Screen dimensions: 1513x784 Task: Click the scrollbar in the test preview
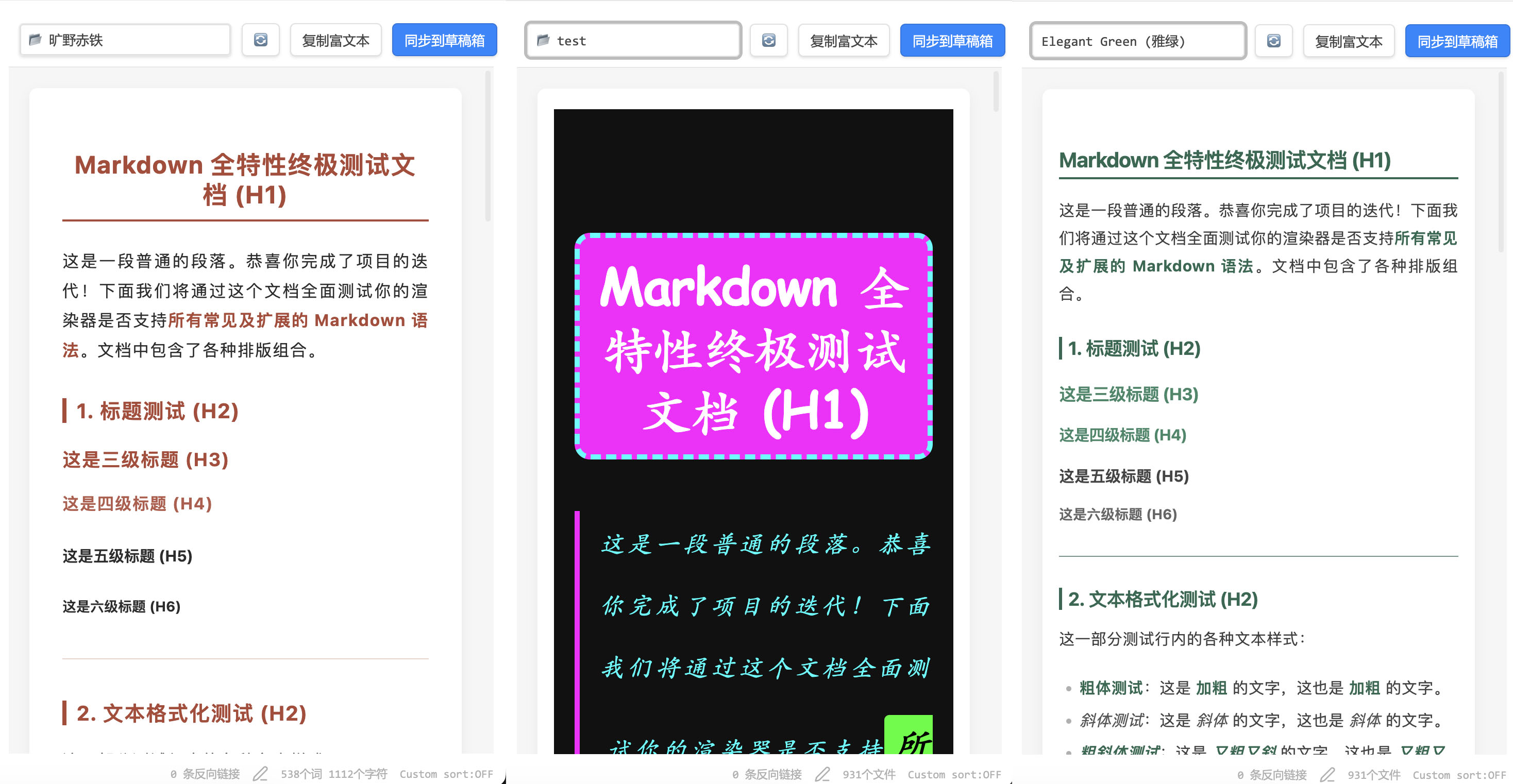996,92
